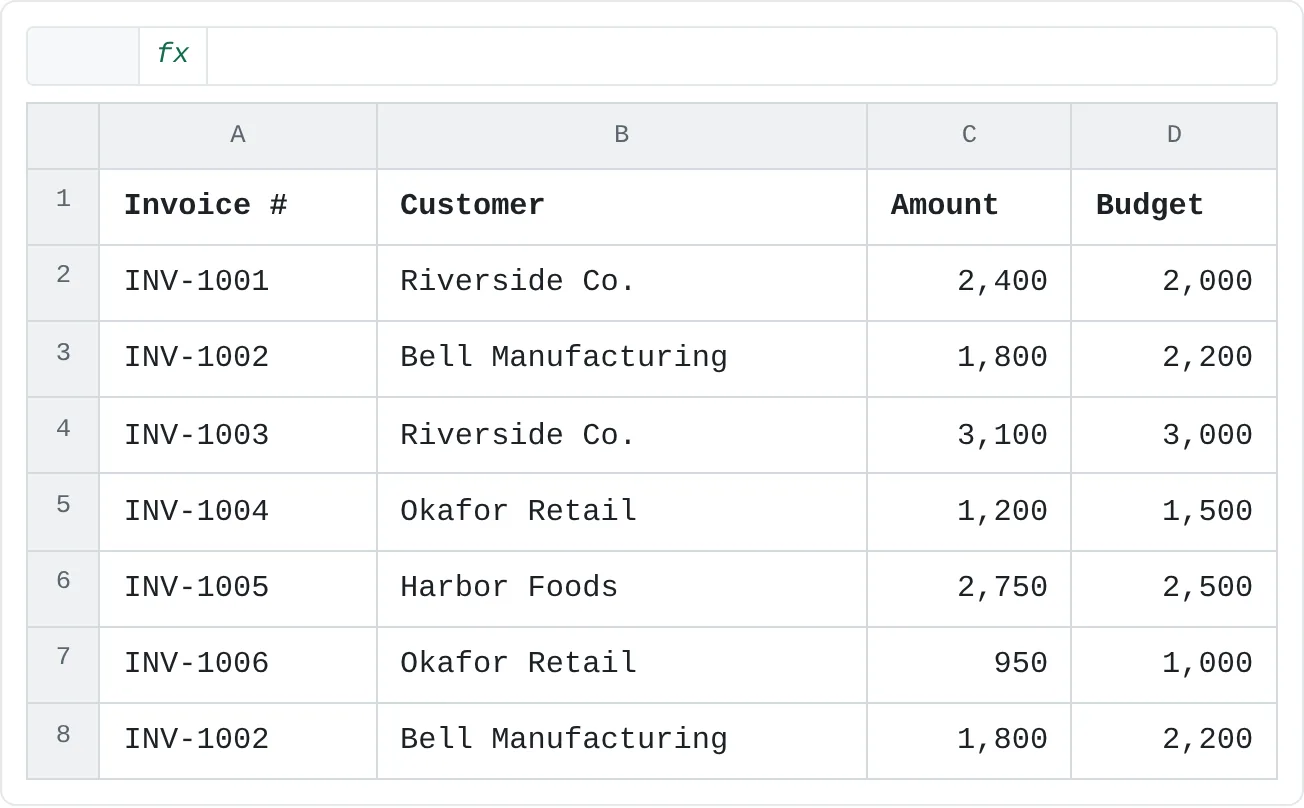Select row 5 header

[63, 512]
